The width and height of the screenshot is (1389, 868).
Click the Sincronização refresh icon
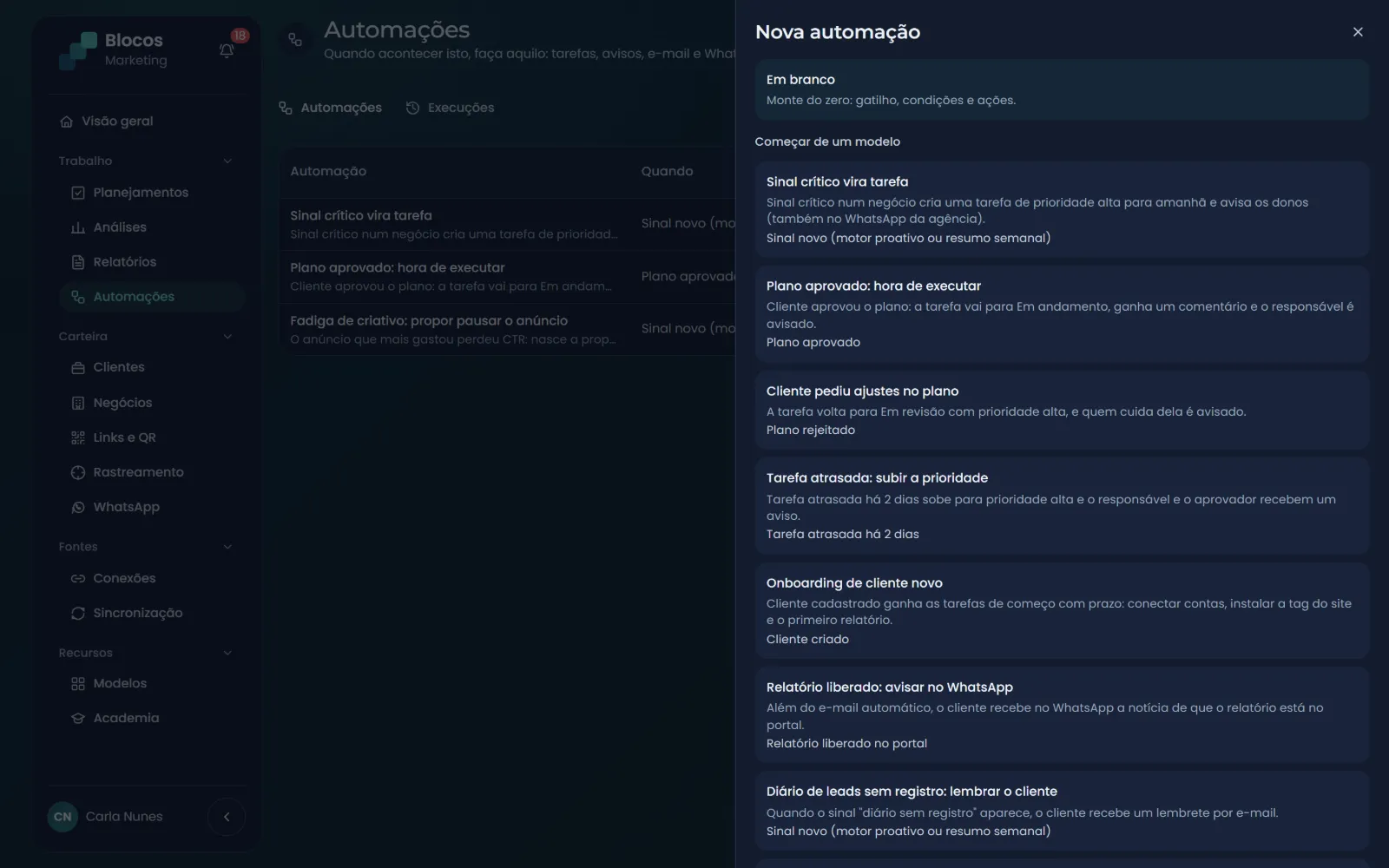pos(78,613)
